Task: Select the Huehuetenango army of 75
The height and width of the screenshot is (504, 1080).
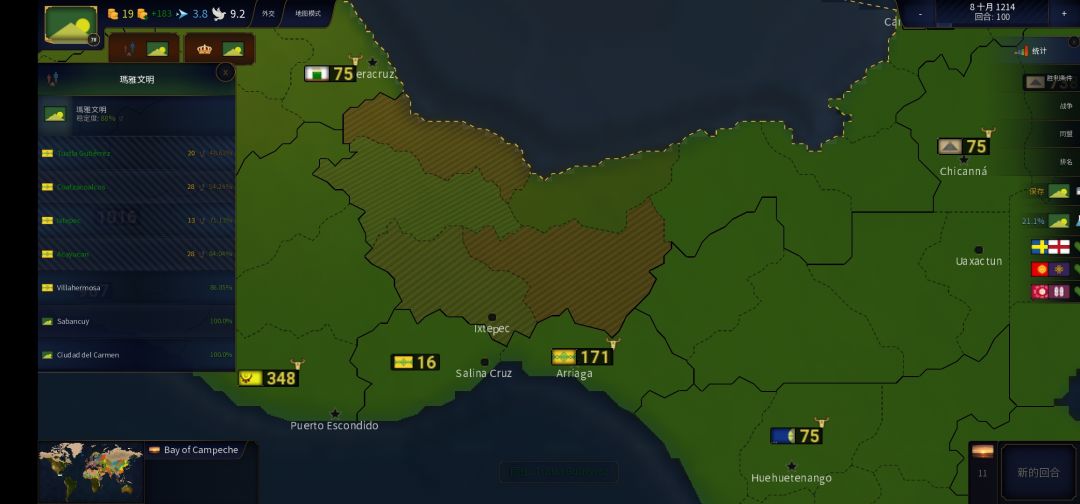Action: 797,436
